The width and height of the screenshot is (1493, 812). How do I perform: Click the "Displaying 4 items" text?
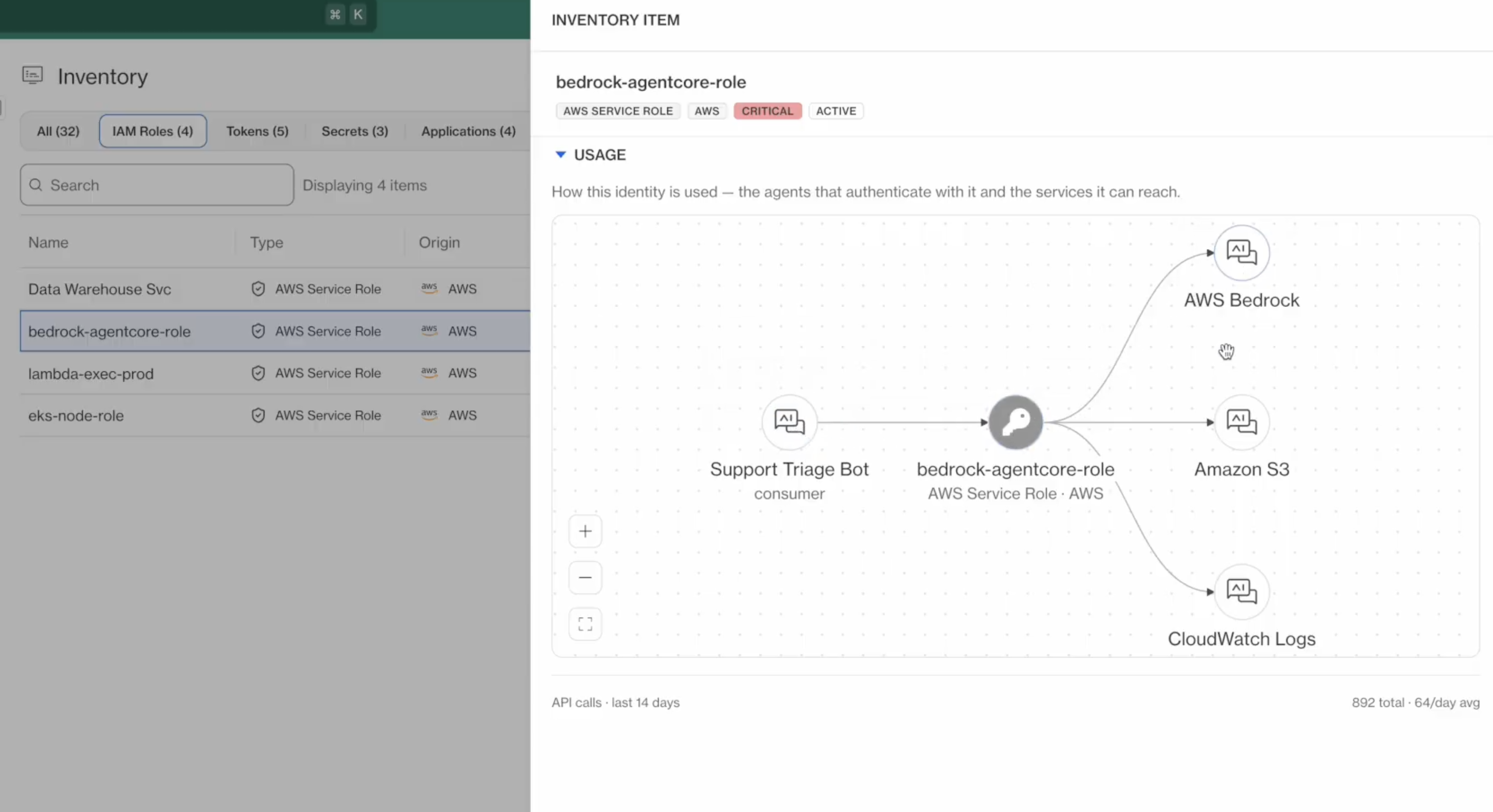click(x=365, y=186)
